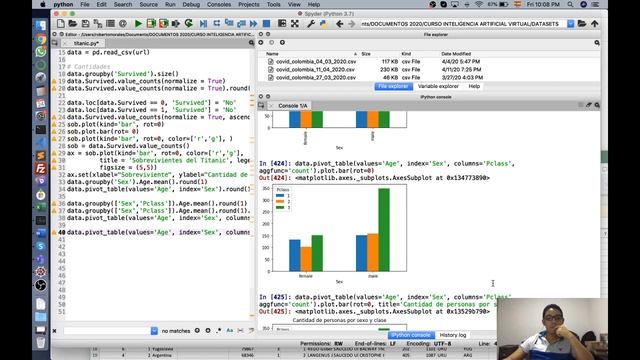
Task: Click the Re-run last script icon
Action: click(x=189, y=24)
